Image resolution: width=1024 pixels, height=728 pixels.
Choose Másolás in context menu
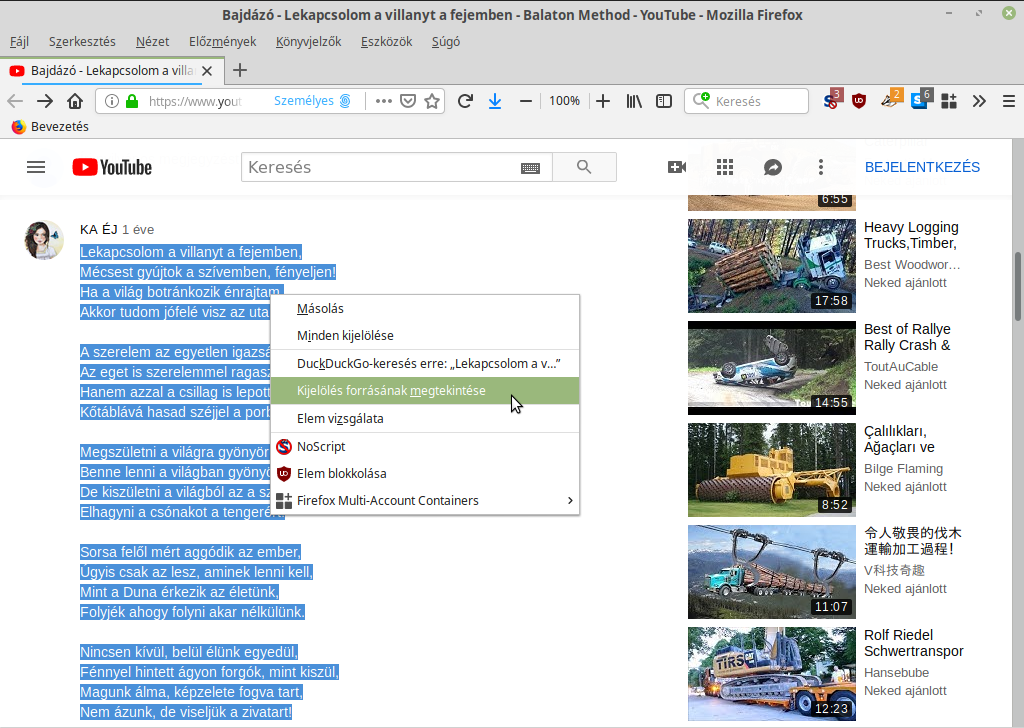[x=425, y=308]
